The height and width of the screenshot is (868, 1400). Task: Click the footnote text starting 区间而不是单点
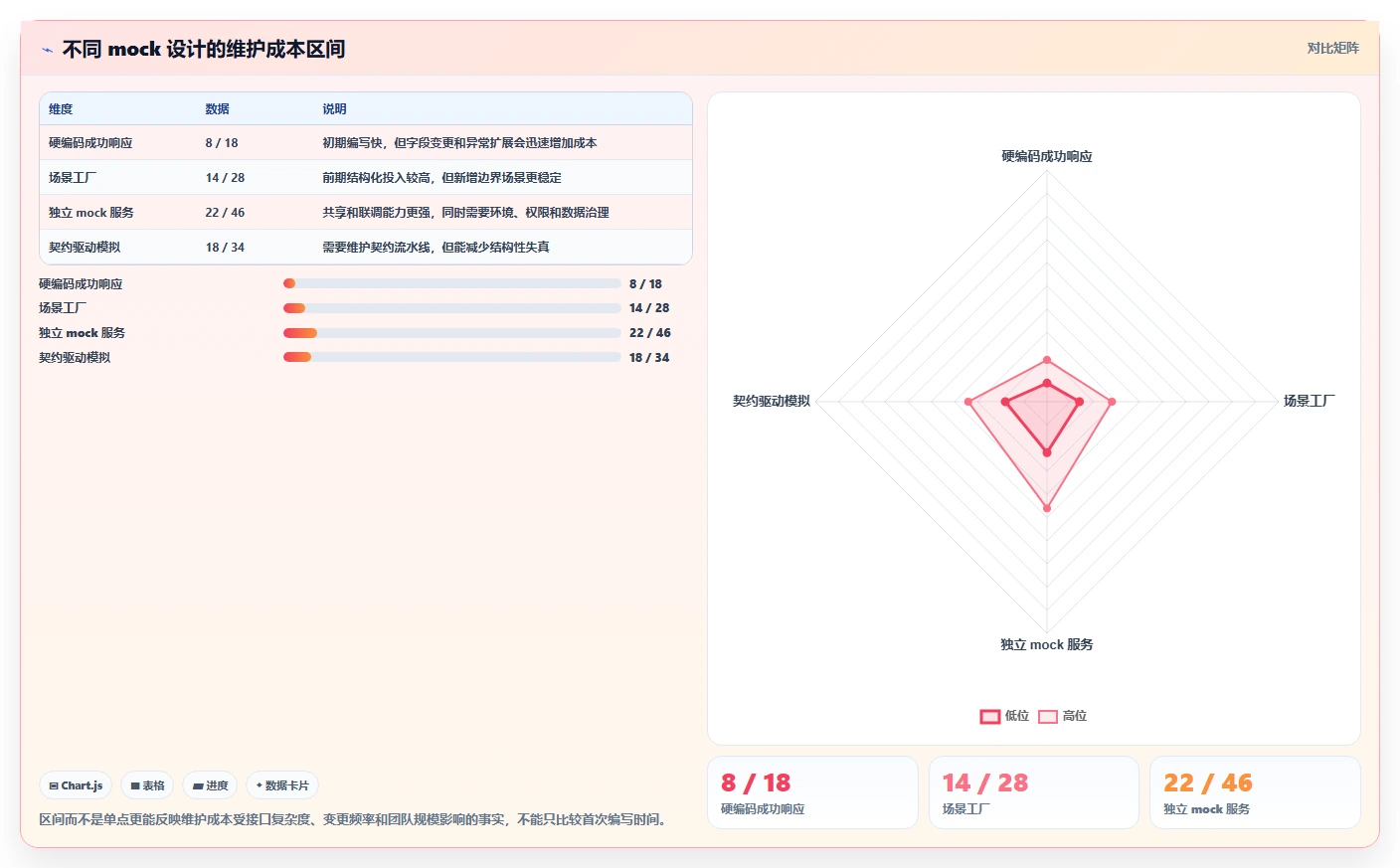355,819
